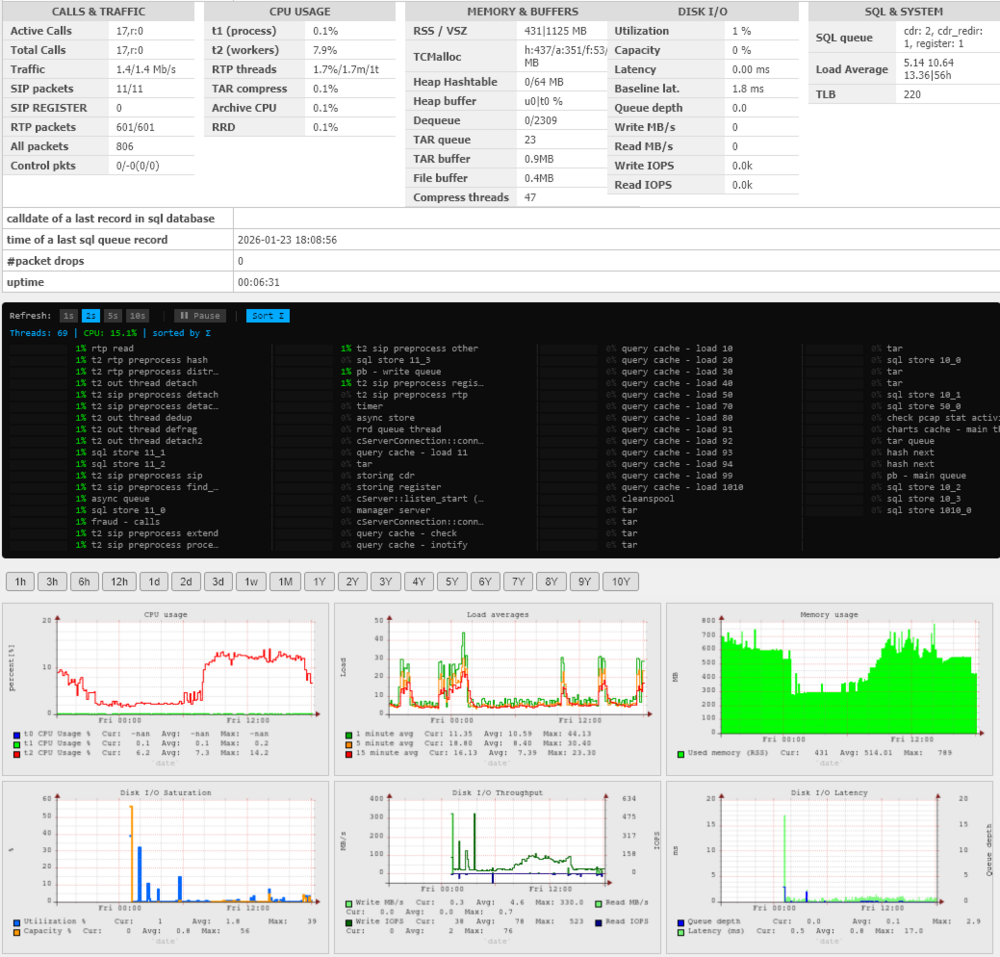Click the red t2 CPU Usage legend square

tap(14, 754)
